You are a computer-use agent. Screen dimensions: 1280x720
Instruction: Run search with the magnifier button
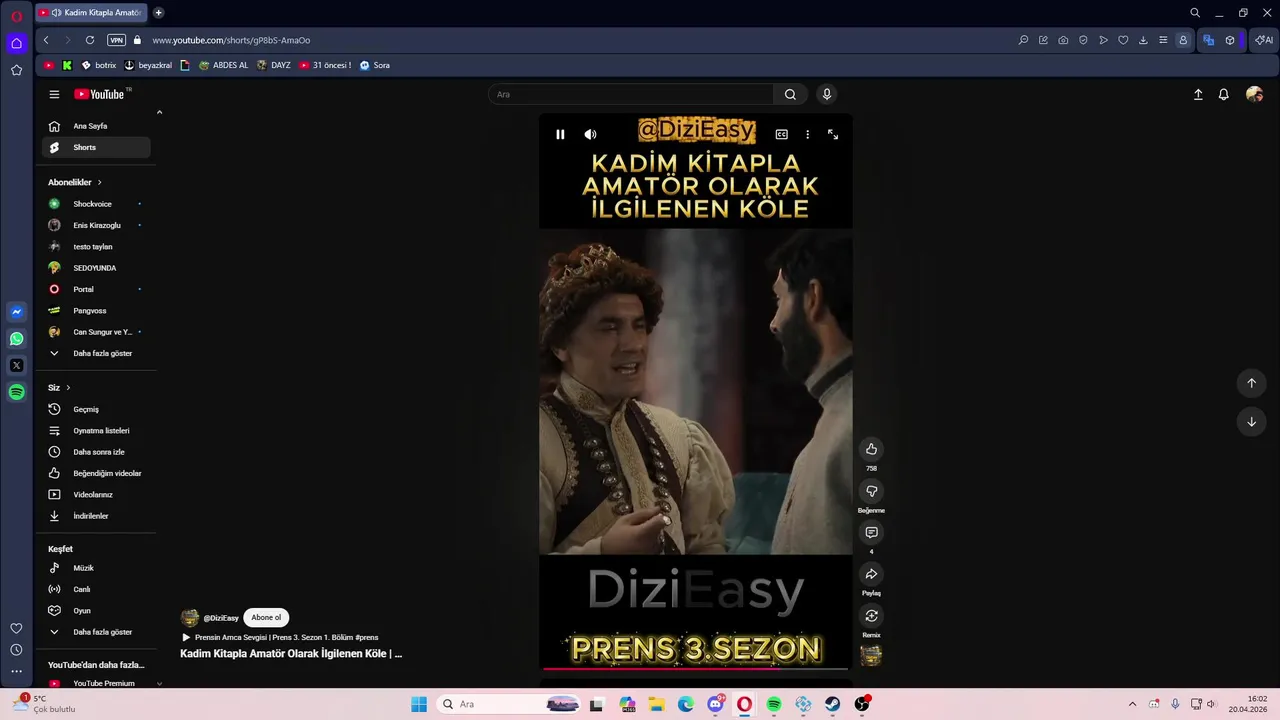pyautogui.click(x=790, y=94)
